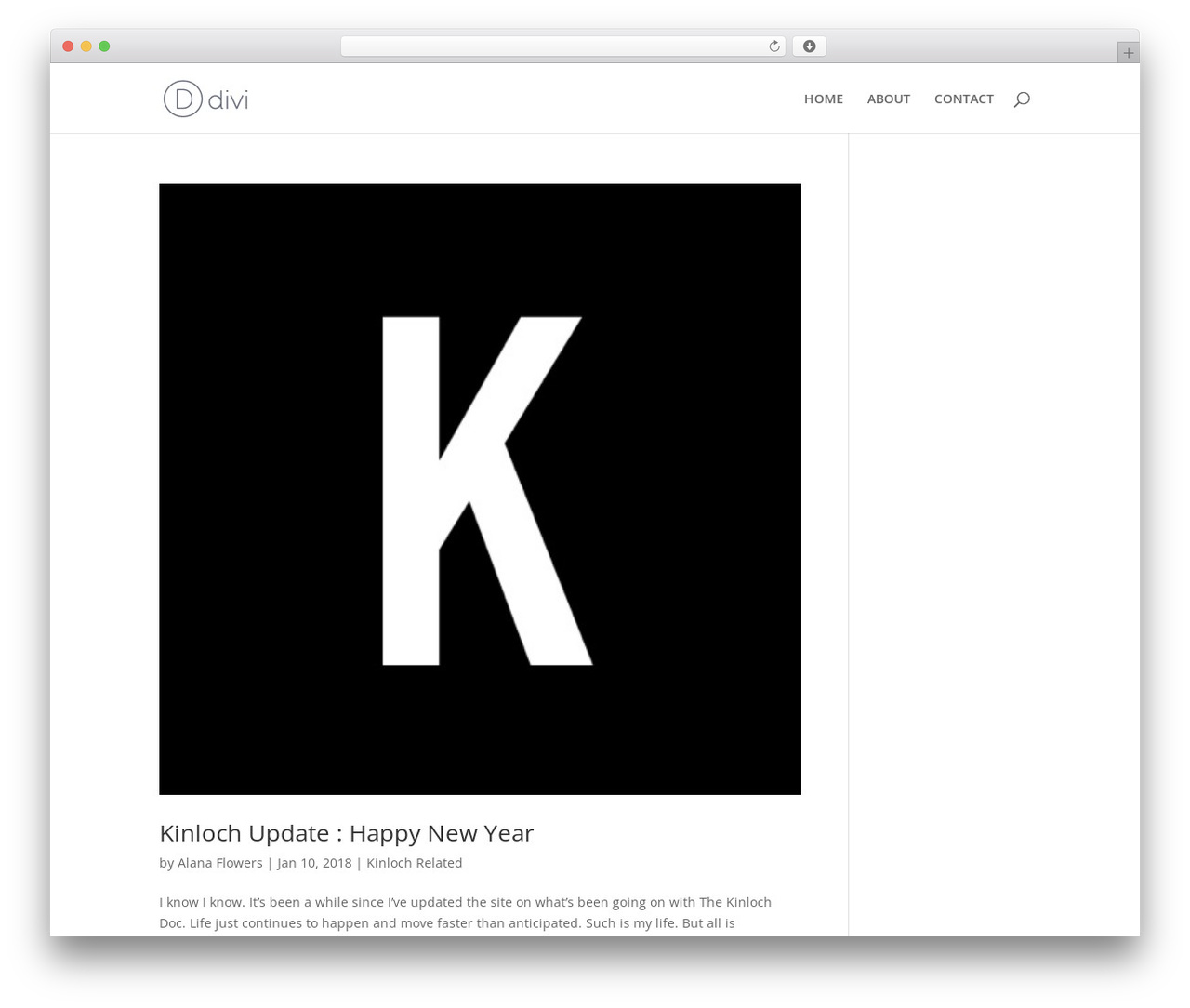Maximize the window with green button
This screenshot has width=1190, height=1008.
tap(104, 46)
